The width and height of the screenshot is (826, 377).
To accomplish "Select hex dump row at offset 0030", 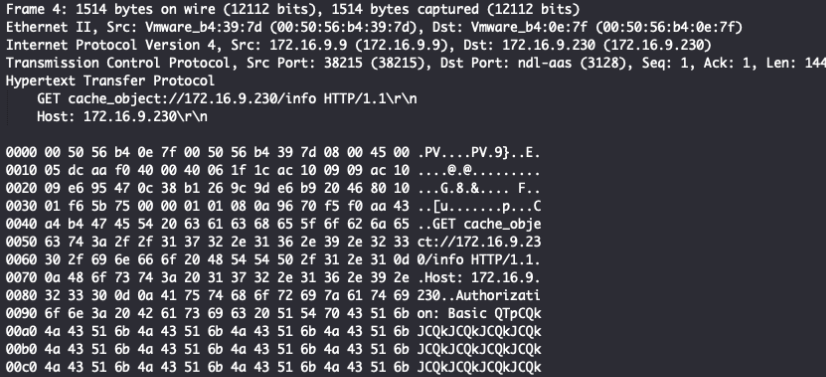I will click(x=273, y=207).
